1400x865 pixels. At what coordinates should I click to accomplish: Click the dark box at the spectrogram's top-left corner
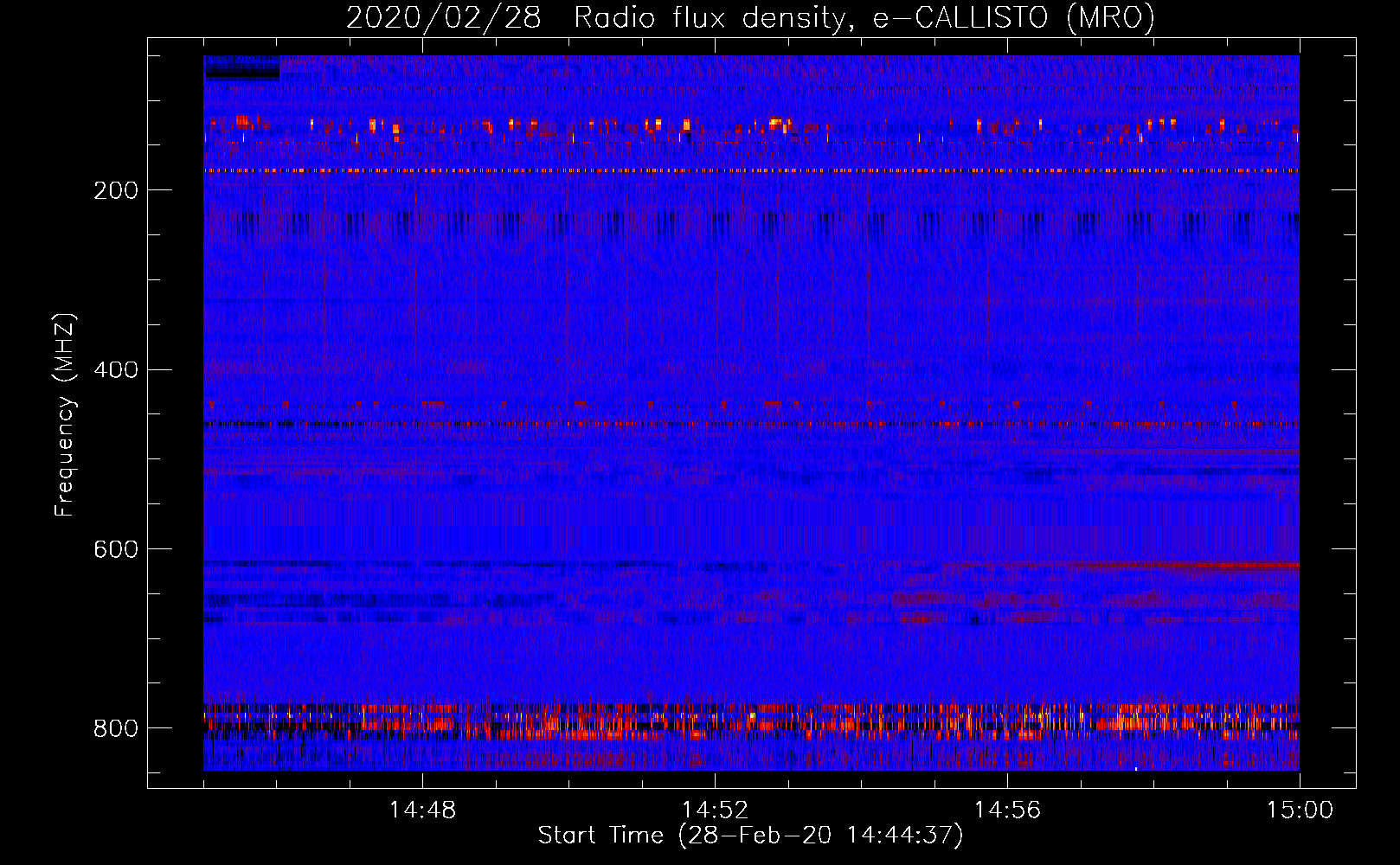coord(241,67)
